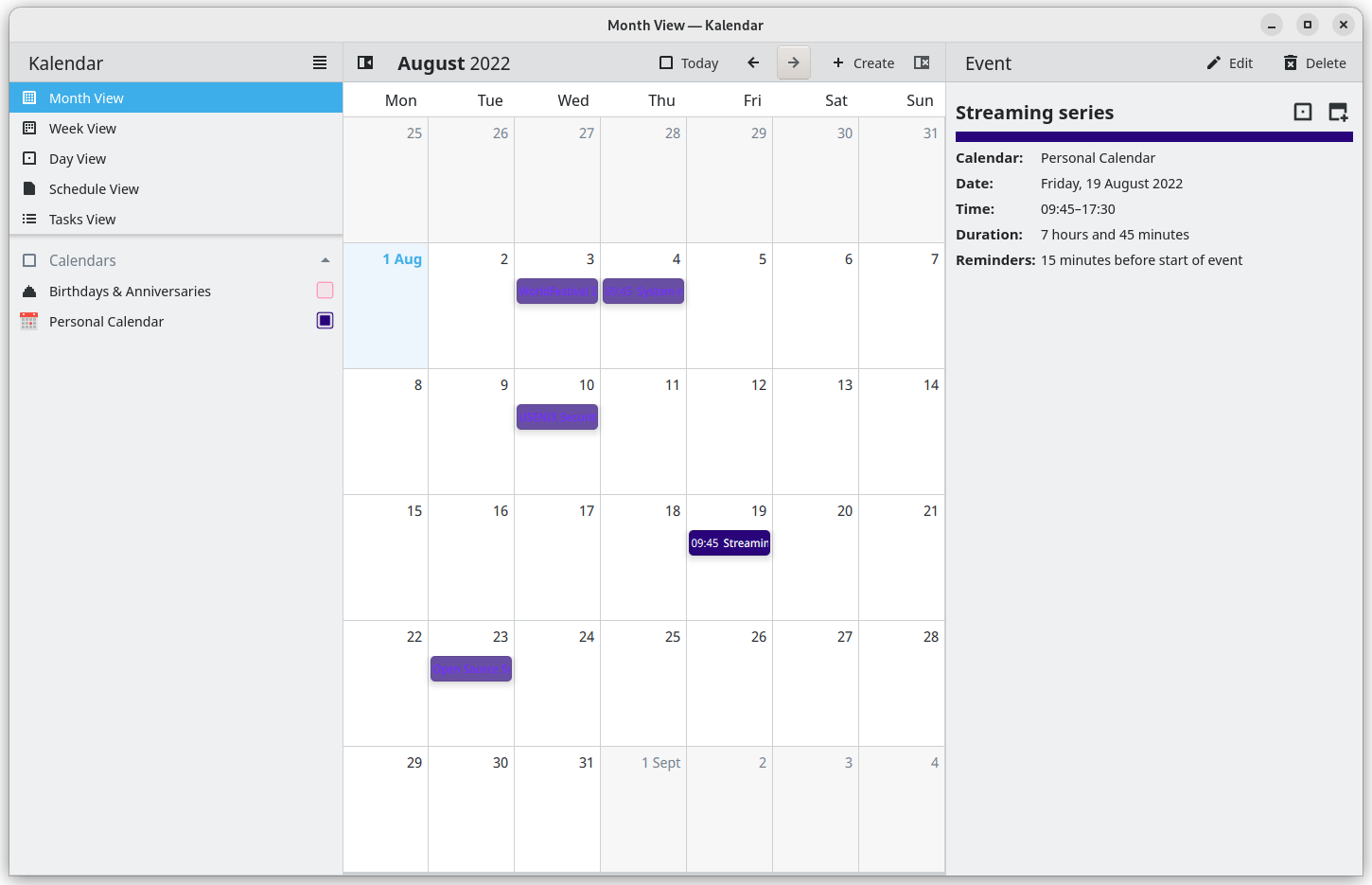Select August 12 day cell
The width and height of the screenshot is (1372, 885).
pyautogui.click(x=730, y=432)
